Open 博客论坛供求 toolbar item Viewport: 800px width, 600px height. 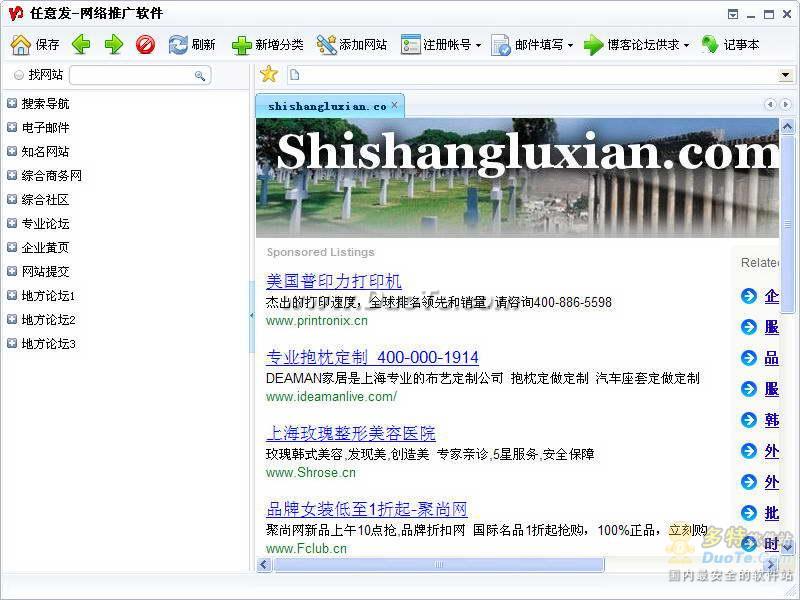point(631,45)
